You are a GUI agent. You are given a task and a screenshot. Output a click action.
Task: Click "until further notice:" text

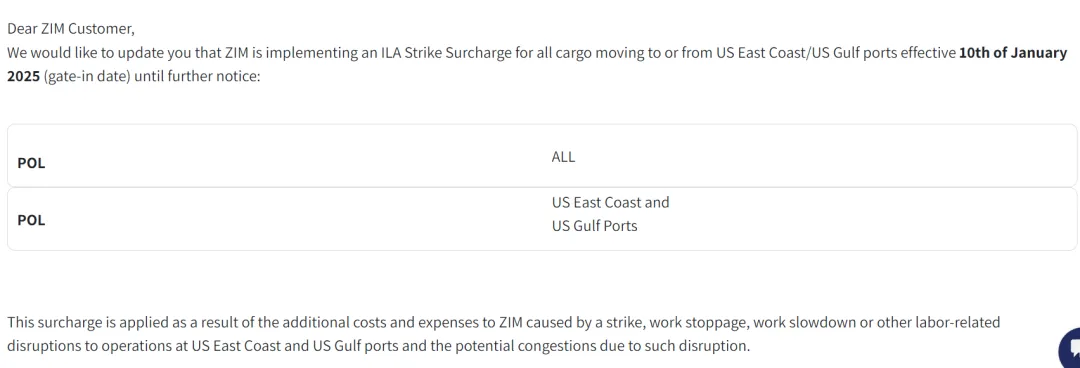pos(197,76)
